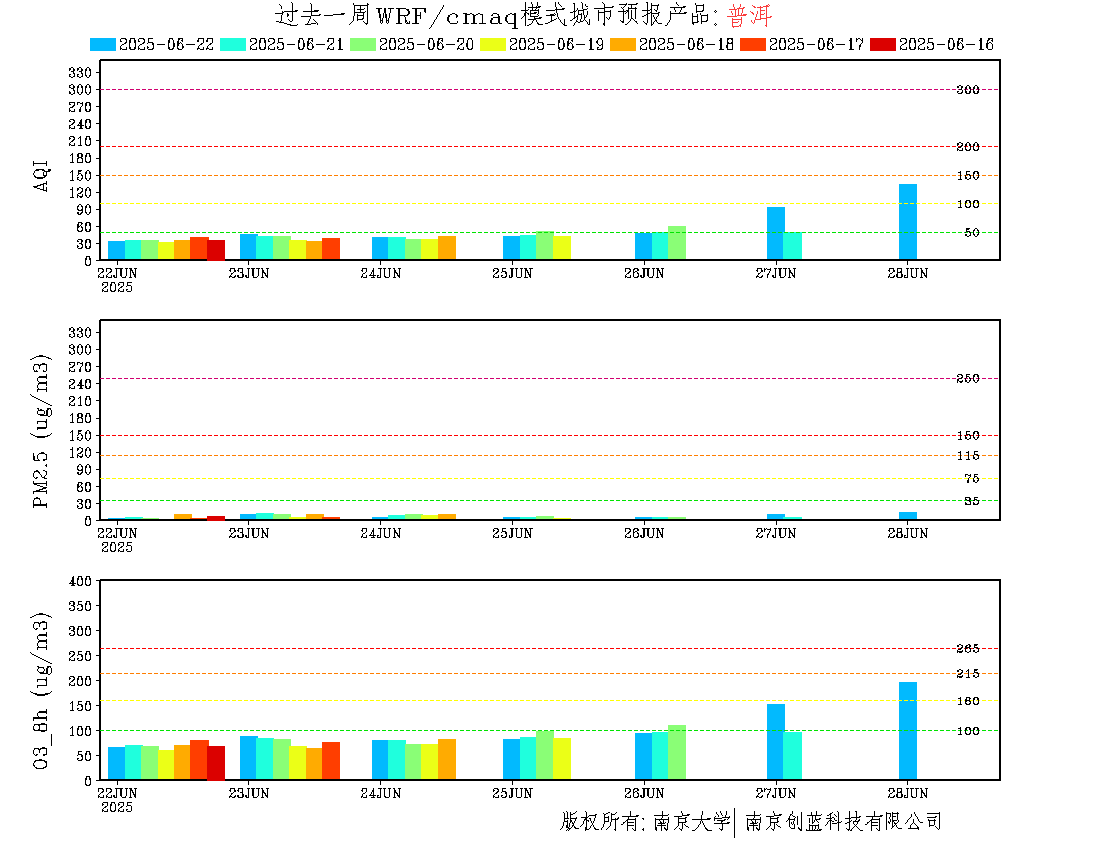
Task: Click threshold label 50 at right of AQI chart
Action: tap(972, 233)
